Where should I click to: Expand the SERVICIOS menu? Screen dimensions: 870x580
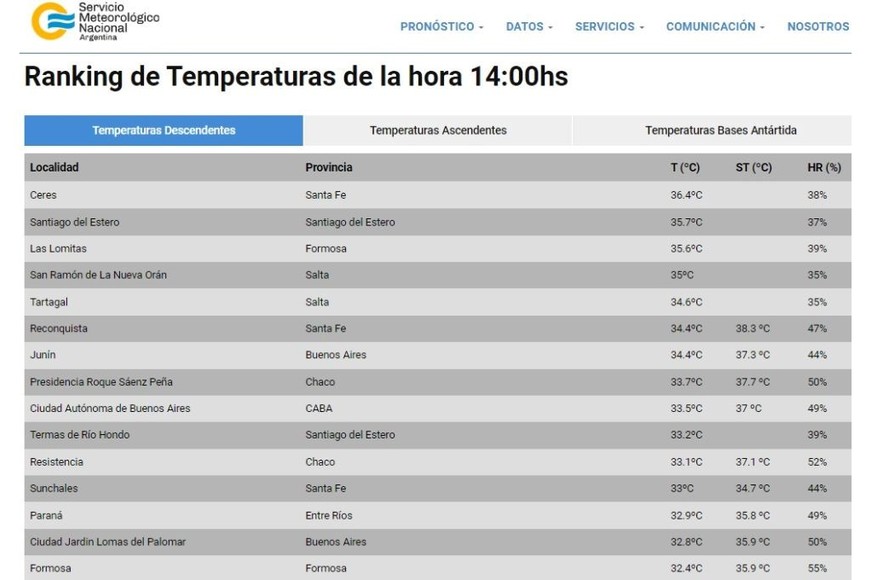609,27
